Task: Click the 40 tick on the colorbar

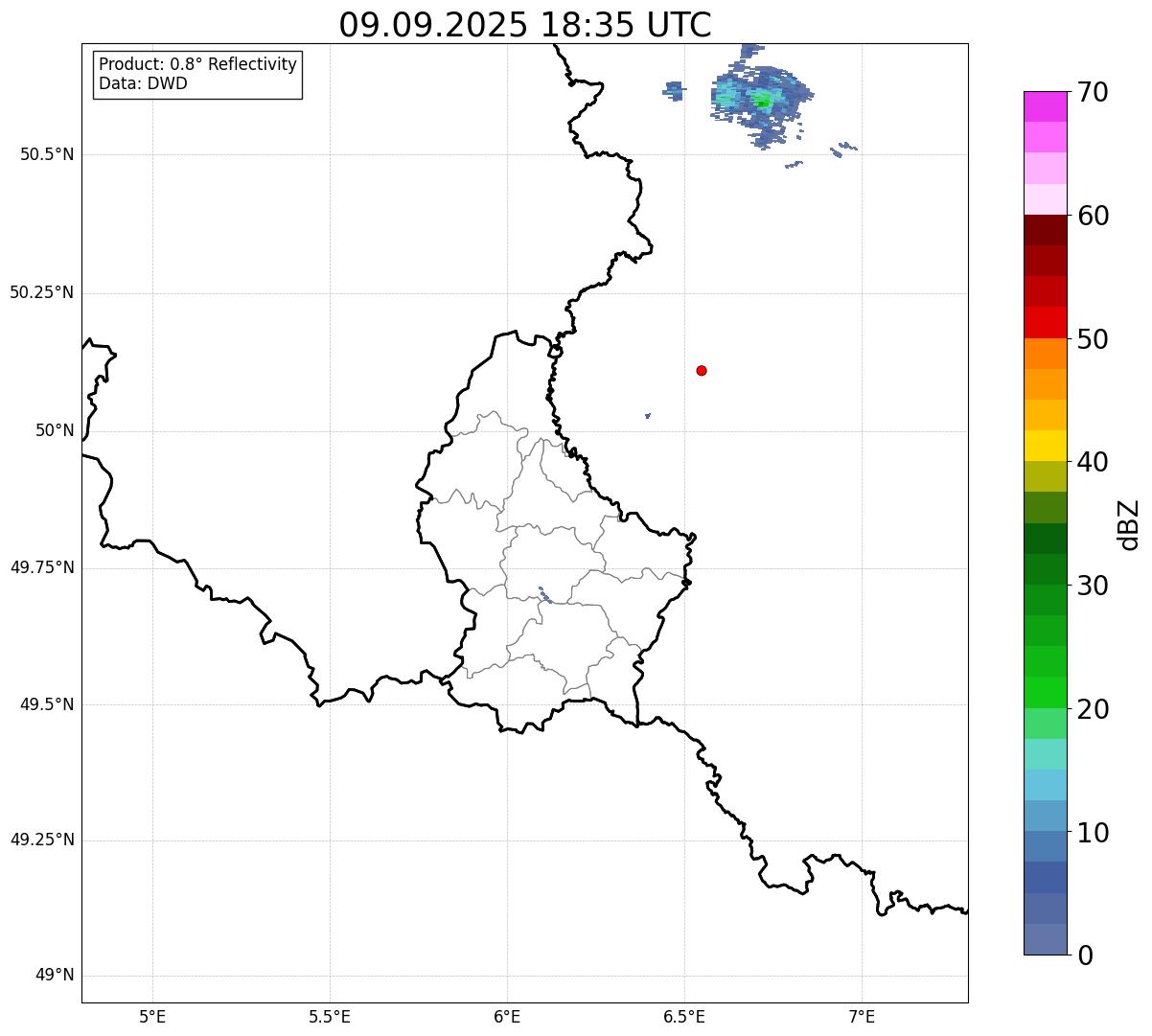Action: [1093, 462]
